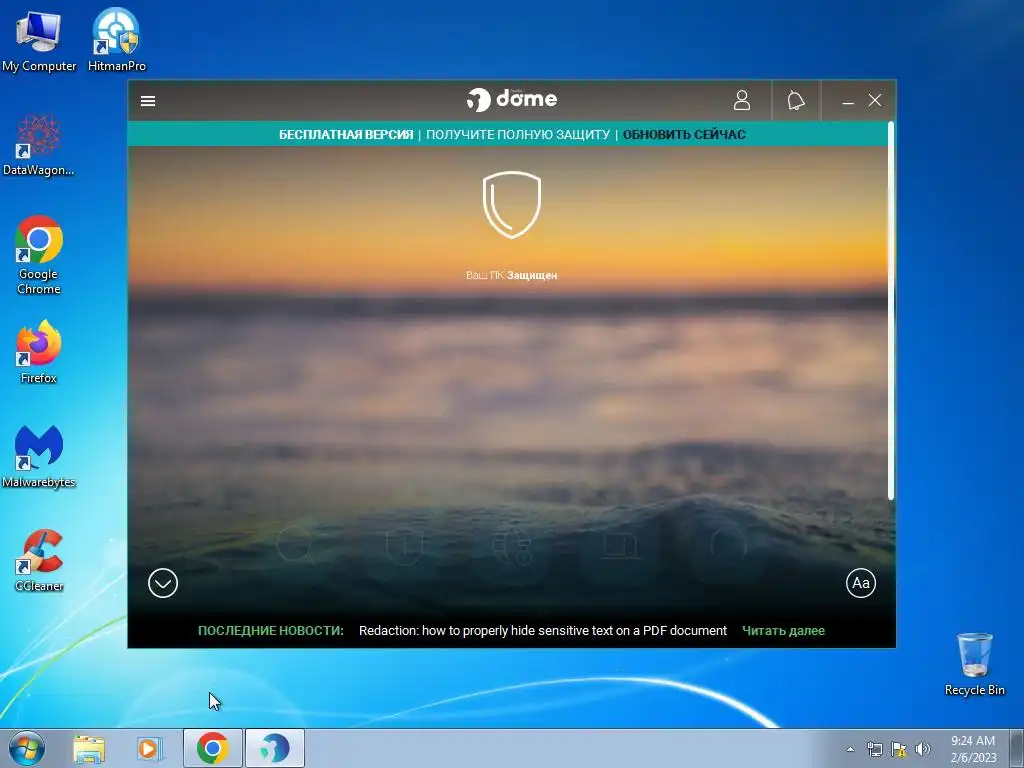This screenshot has height=768, width=1024.
Task: Open the notifications bell in Dome
Action: click(795, 101)
